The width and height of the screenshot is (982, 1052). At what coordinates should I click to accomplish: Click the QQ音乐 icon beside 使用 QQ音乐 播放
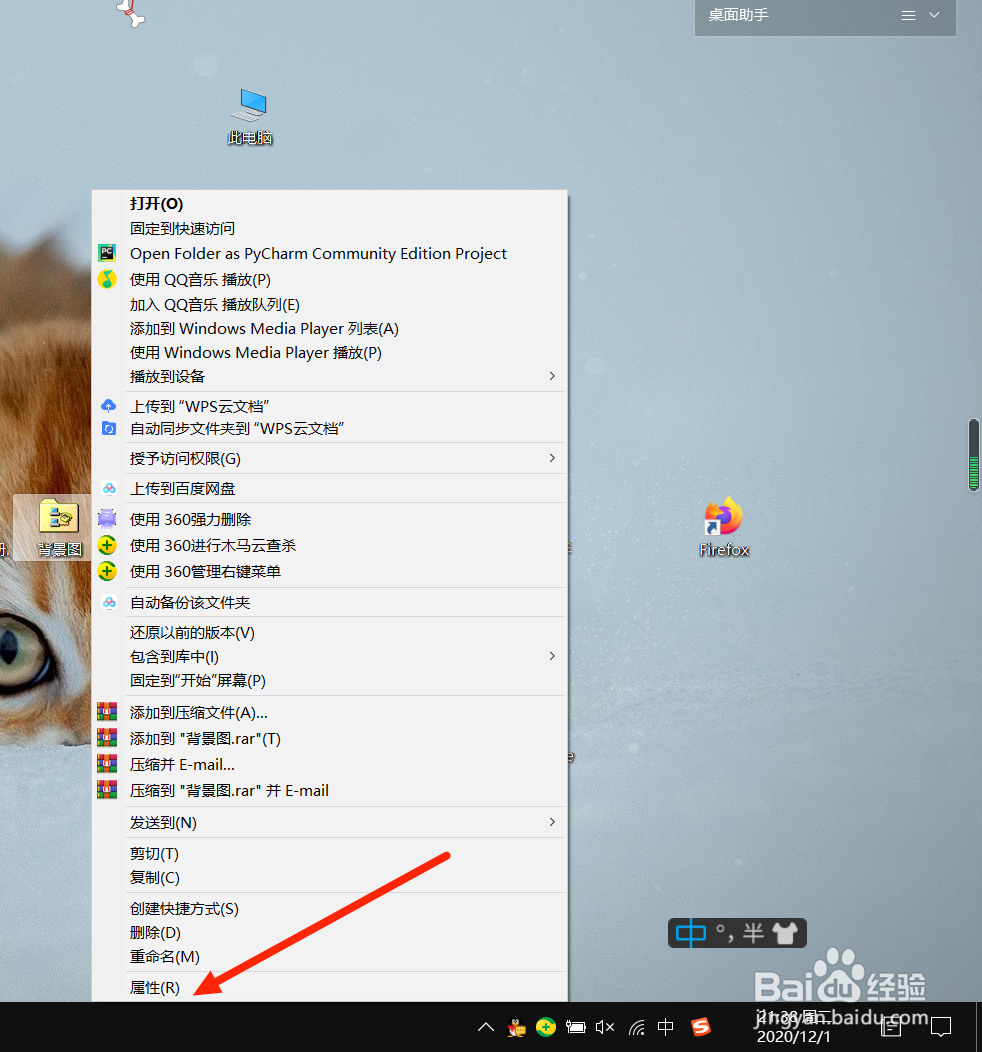pyautogui.click(x=107, y=279)
